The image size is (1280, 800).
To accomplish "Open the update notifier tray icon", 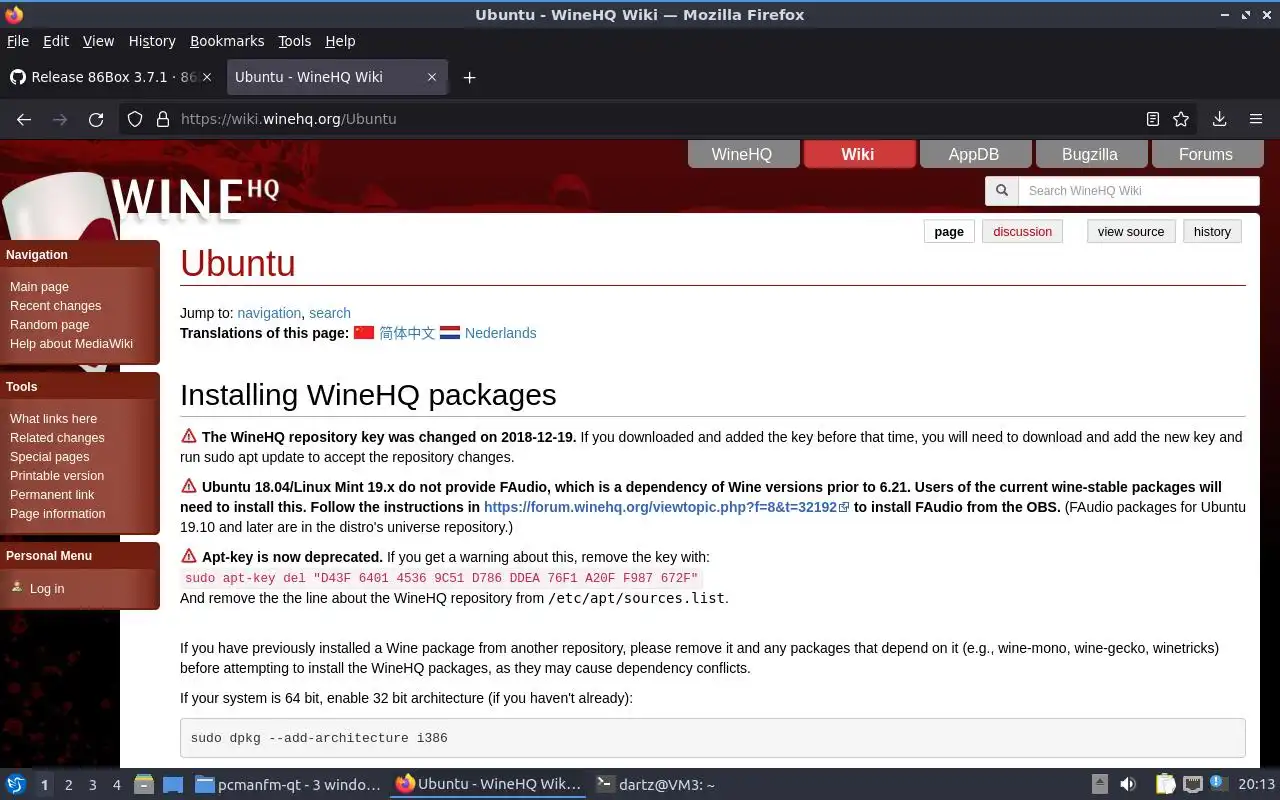I will (x=1217, y=785).
